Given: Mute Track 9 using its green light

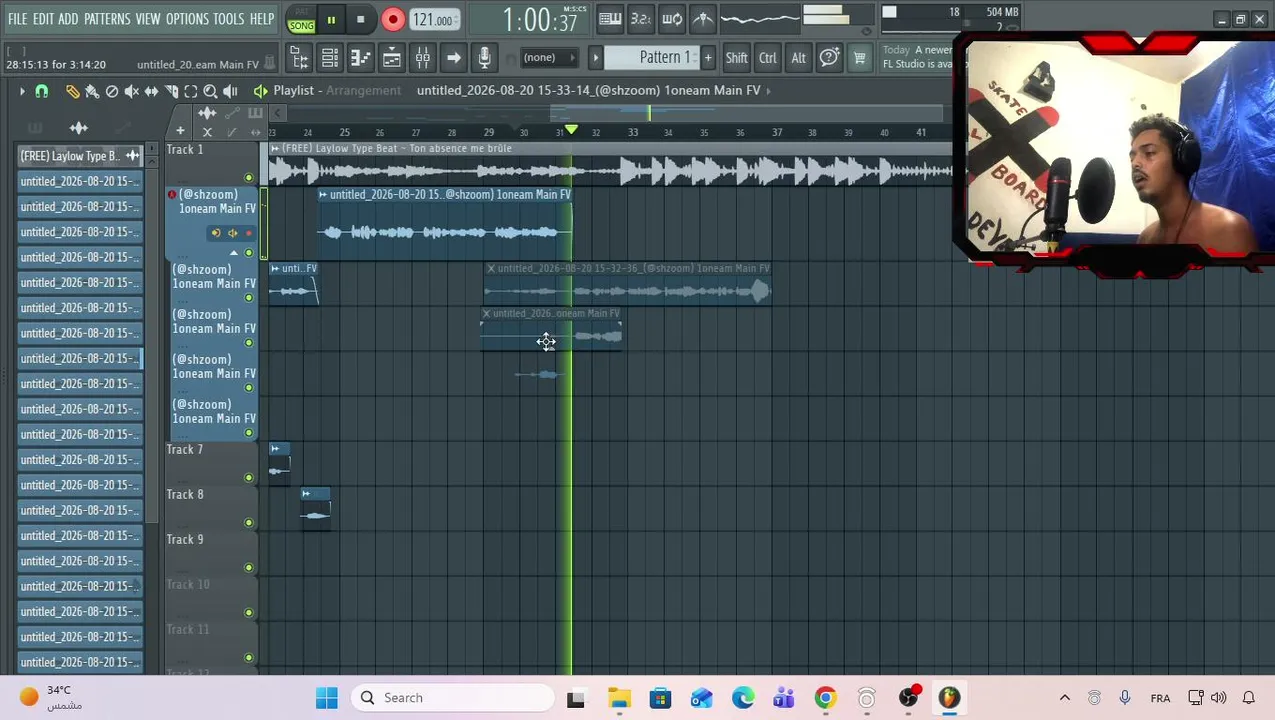Looking at the screenshot, I should click(249, 568).
